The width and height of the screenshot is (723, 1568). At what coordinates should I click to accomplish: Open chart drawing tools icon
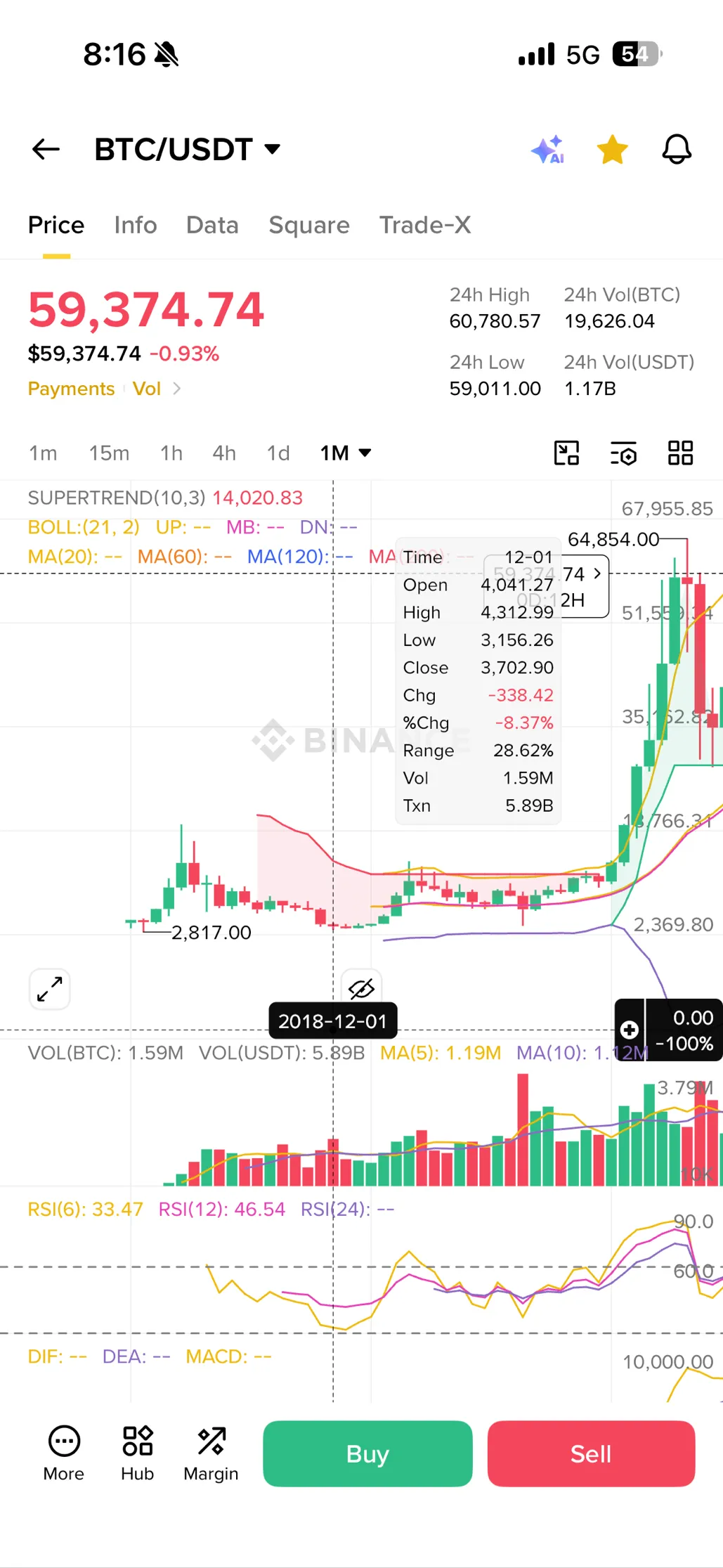click(566, 453)
